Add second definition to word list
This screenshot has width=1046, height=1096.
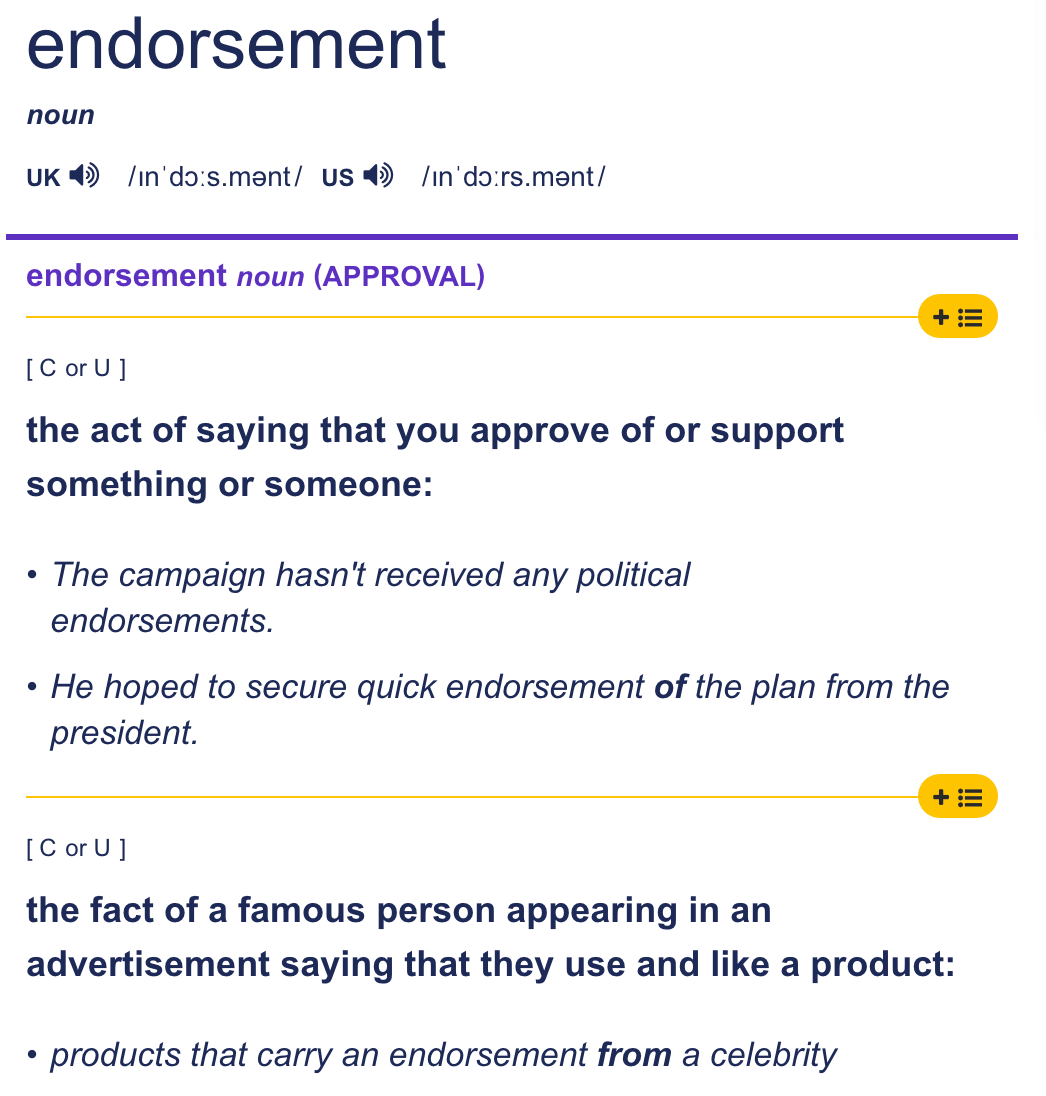(x=957, y=796)
